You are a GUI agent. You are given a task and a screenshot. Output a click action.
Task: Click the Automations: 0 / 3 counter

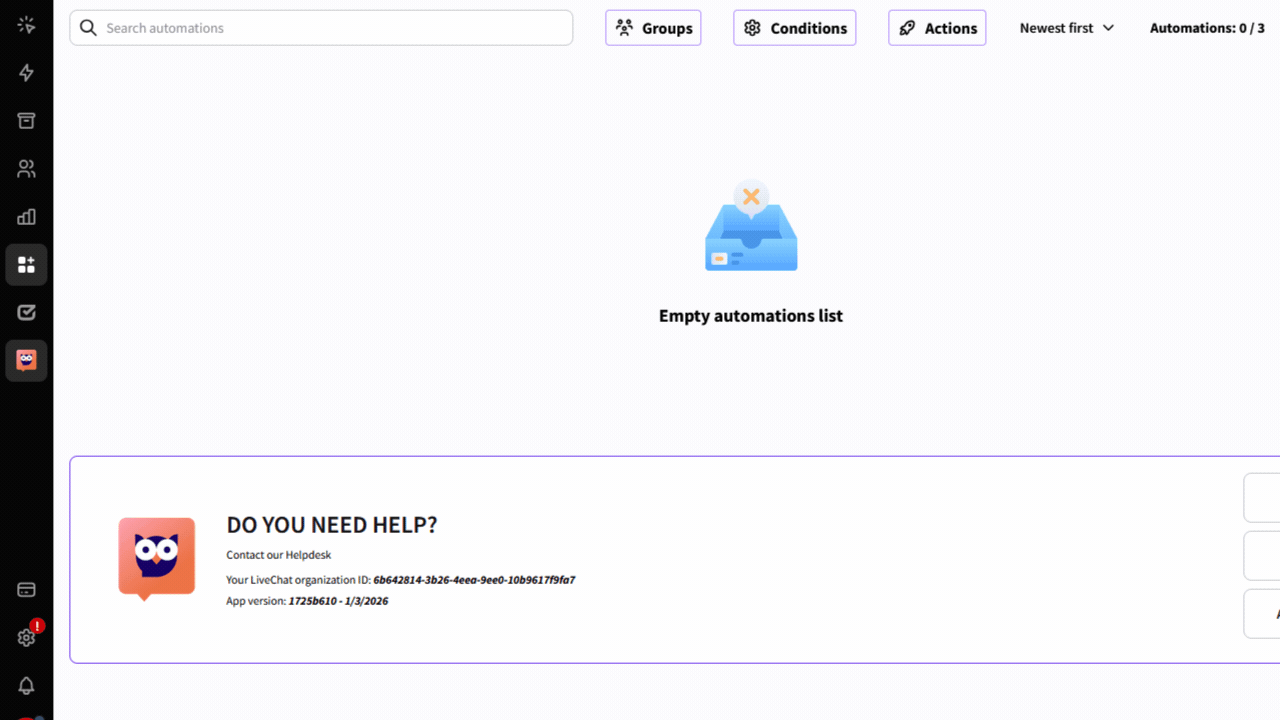(x=1207, y=28)
